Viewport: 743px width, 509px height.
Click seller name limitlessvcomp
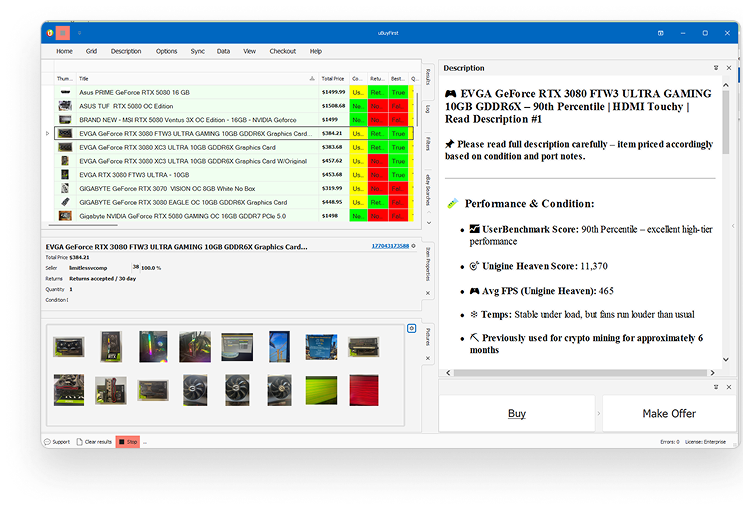point(88,268)
